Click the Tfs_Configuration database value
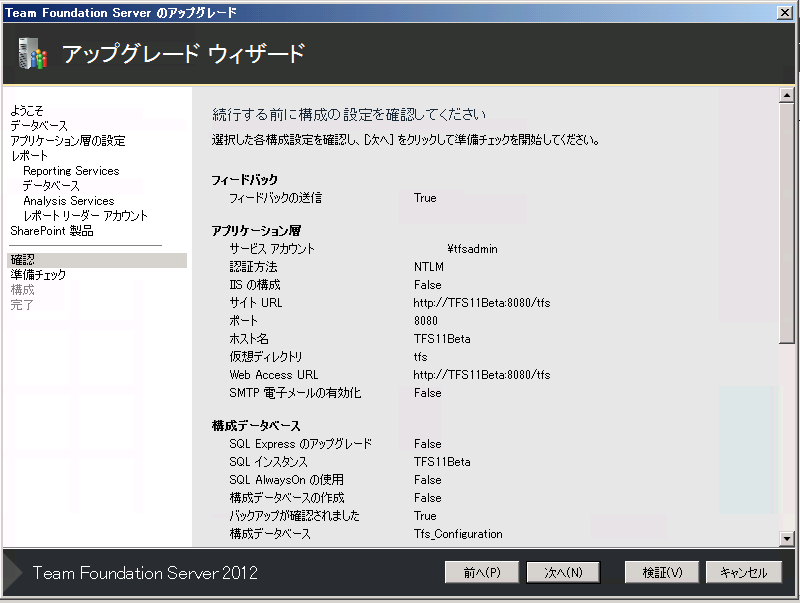 coord(458,534)
